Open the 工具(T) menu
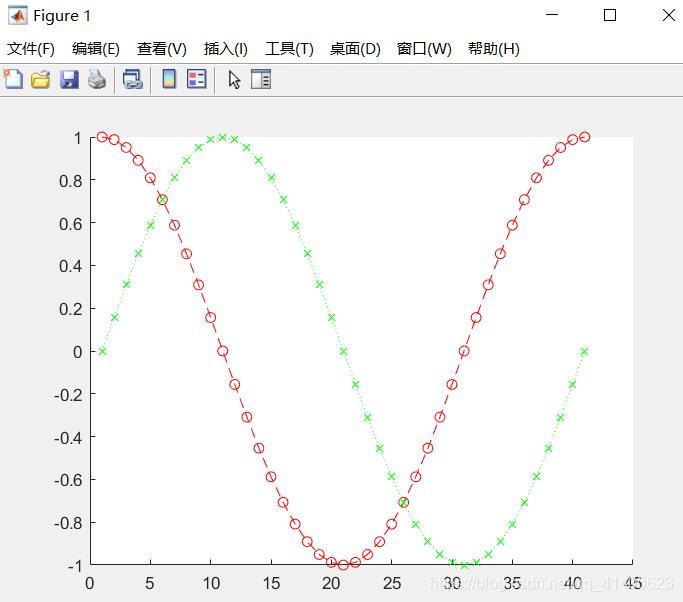 click(290, 49)
